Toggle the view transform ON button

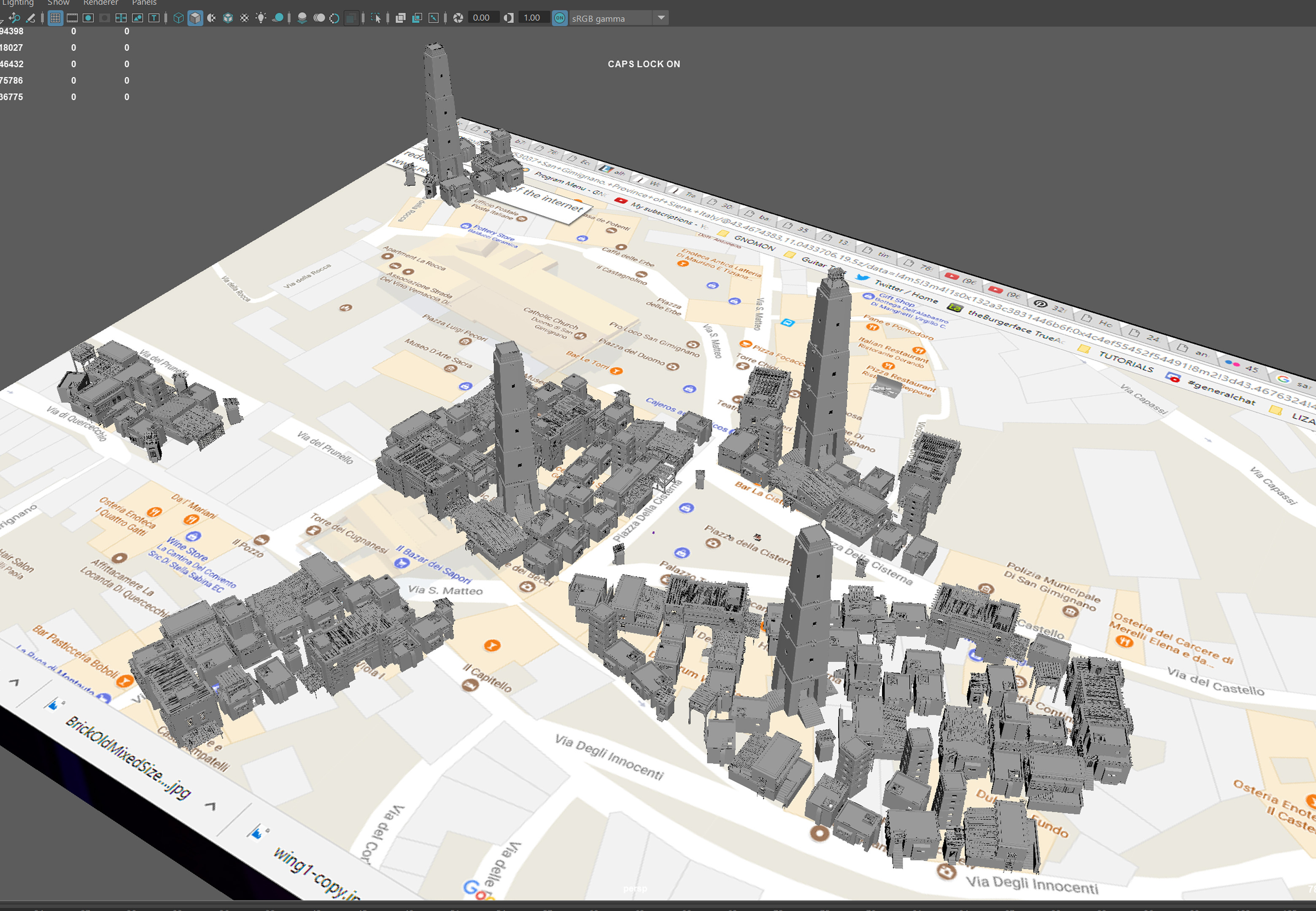560,18
